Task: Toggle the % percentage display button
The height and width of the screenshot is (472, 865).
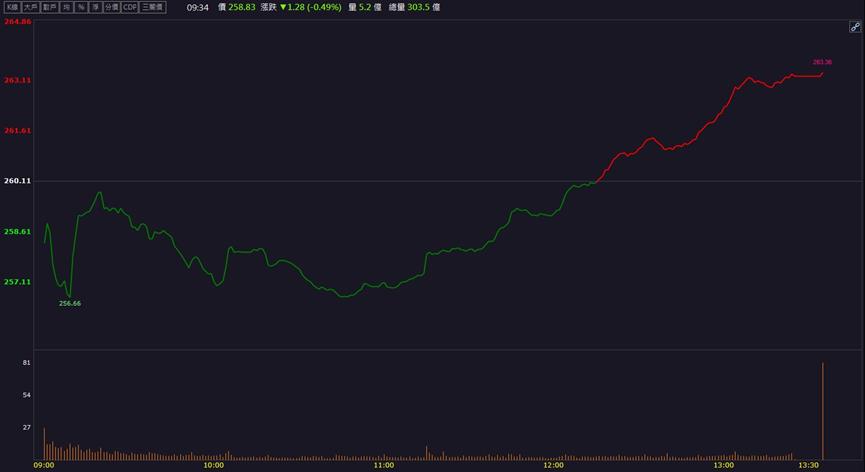Action: click(81, 7)
